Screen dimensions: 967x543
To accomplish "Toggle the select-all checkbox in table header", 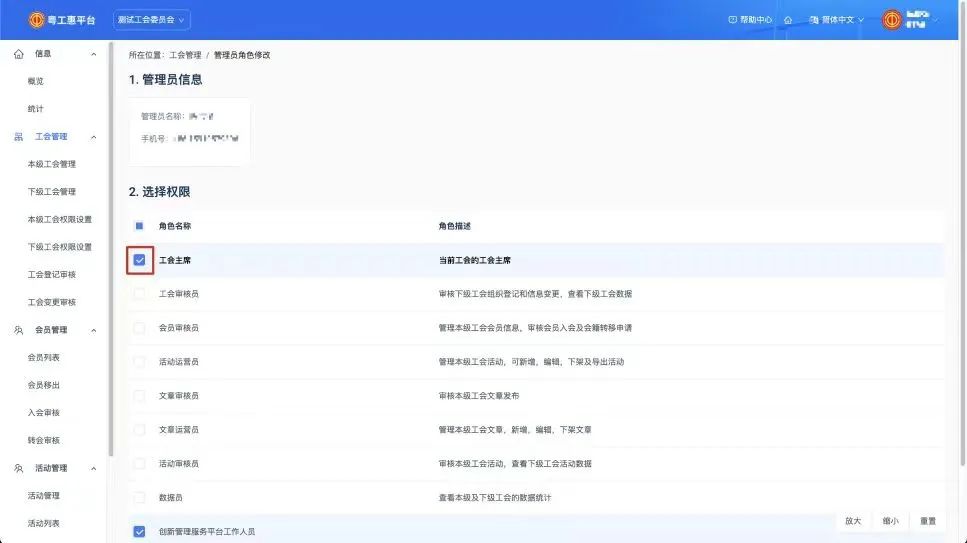I will (139, 226).
